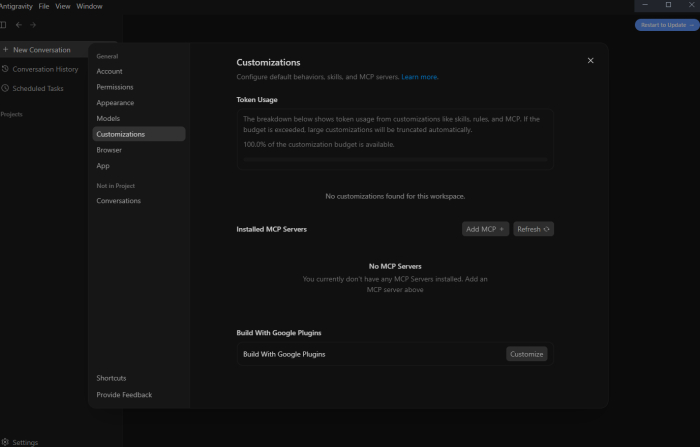
Task: Select the App settings tab
Action: tap(139, 165)
